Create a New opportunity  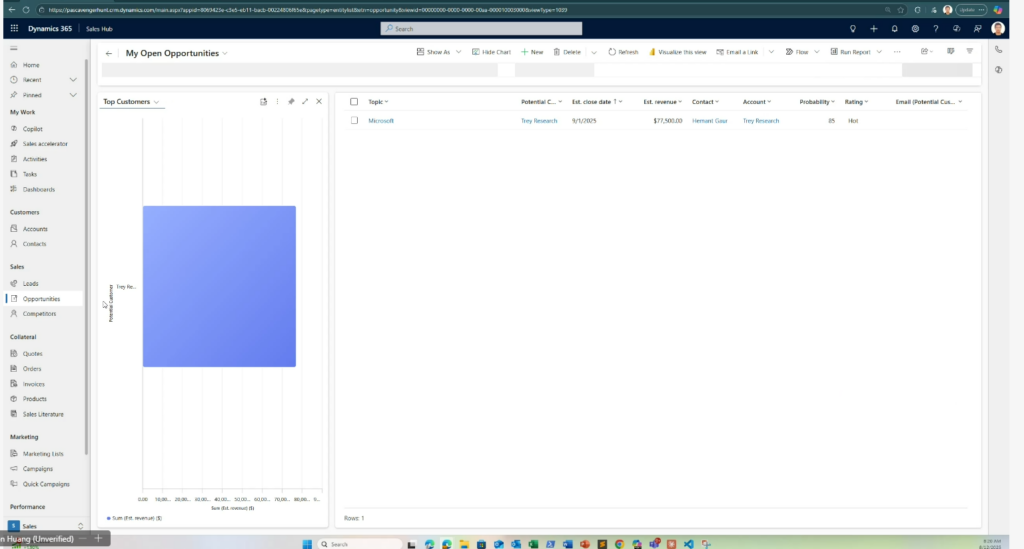[x=532, y=52]
